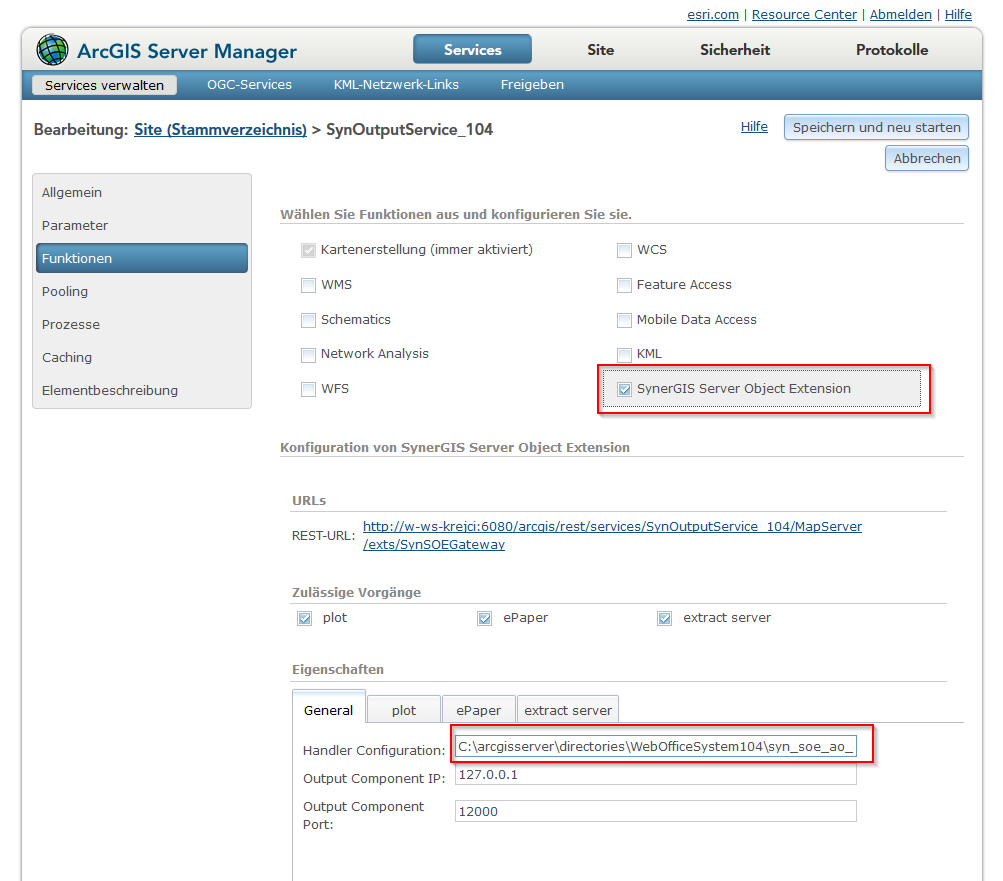The width and height of the screenshot is (1003, 881).
Task: Select Pooling in the left sidebar
Action: [64, 291]
